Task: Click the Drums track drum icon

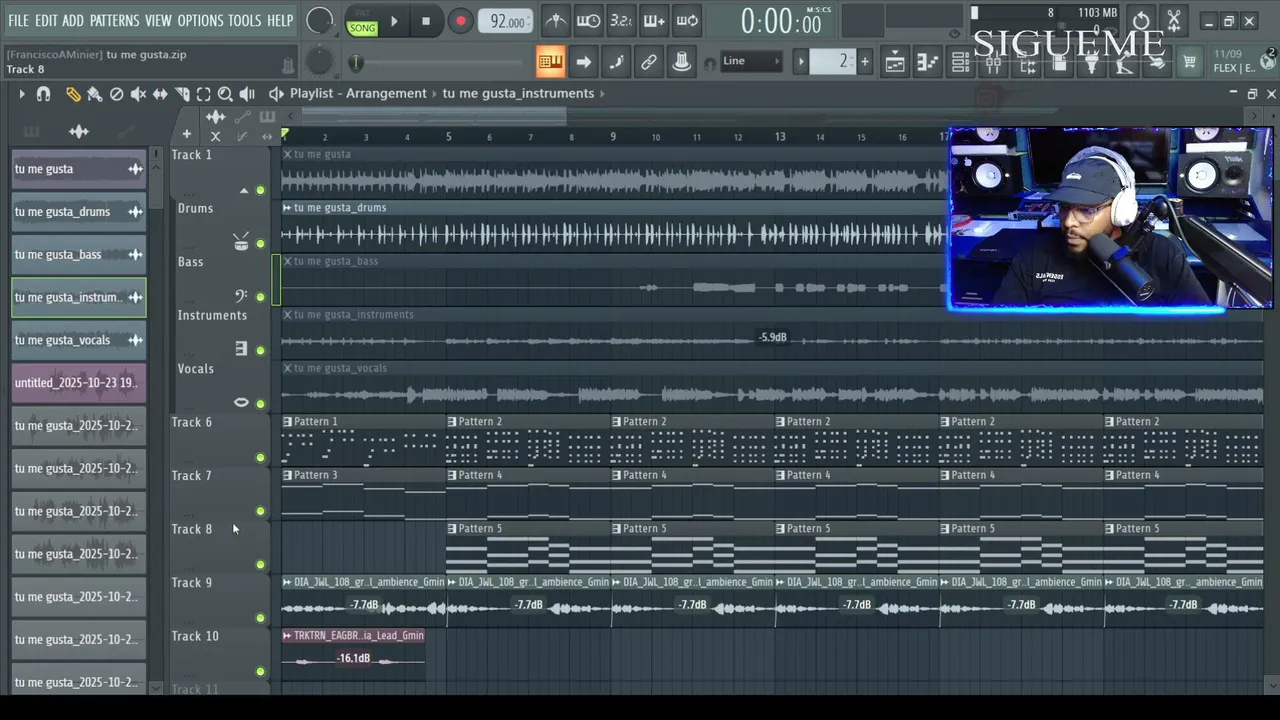Action: click(241, 241)
